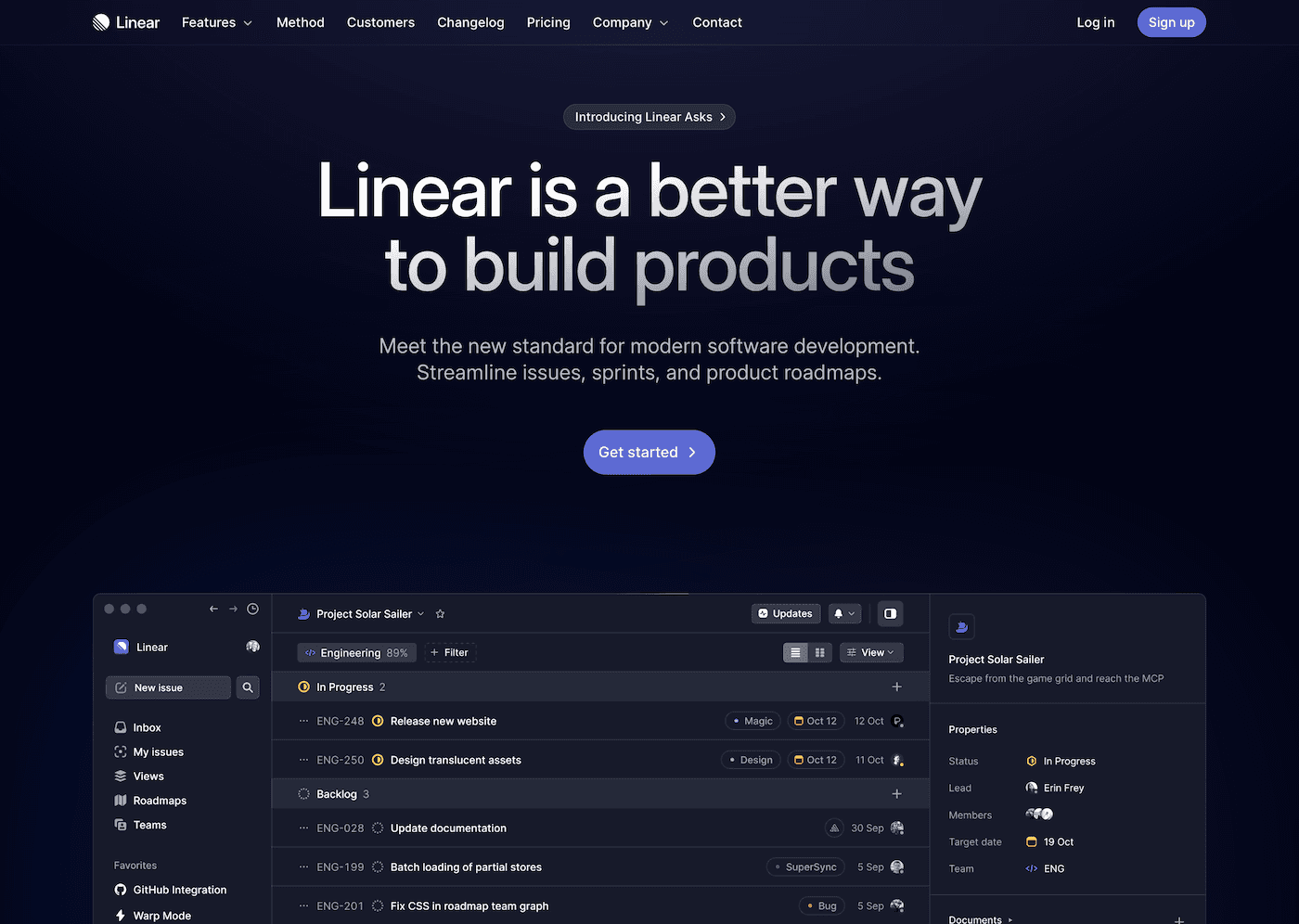Collapse the Backlog group header
The height and width of the screenshot is (924, 1299).
point(599,794)
